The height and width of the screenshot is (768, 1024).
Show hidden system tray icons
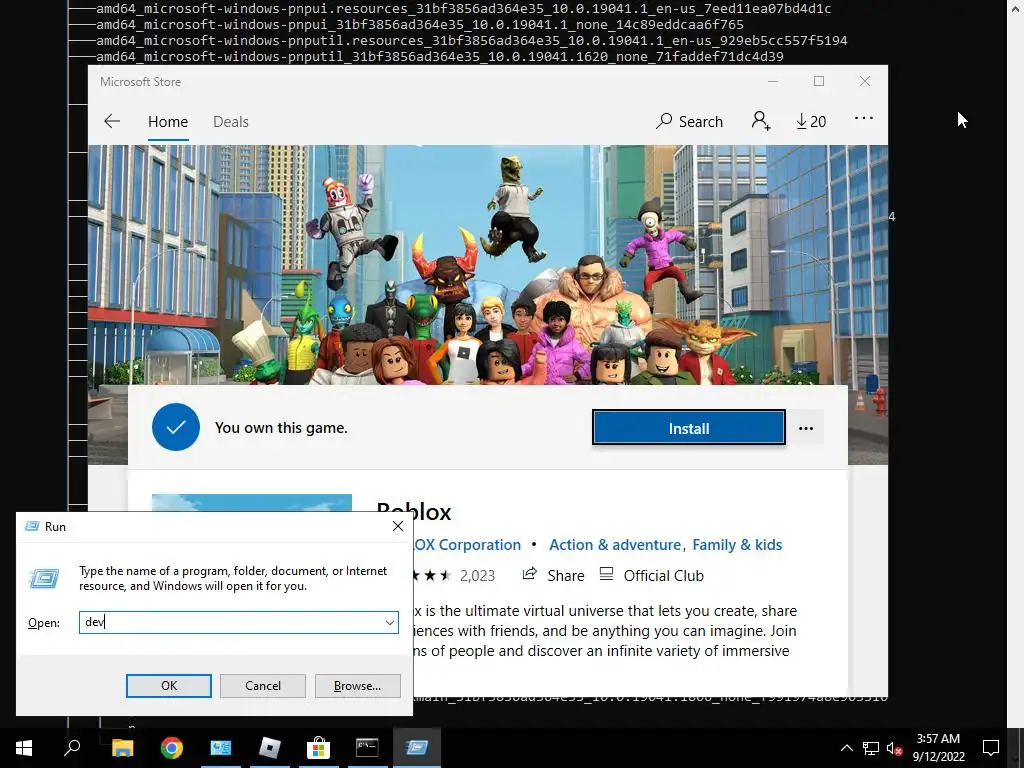pos(846,748)
